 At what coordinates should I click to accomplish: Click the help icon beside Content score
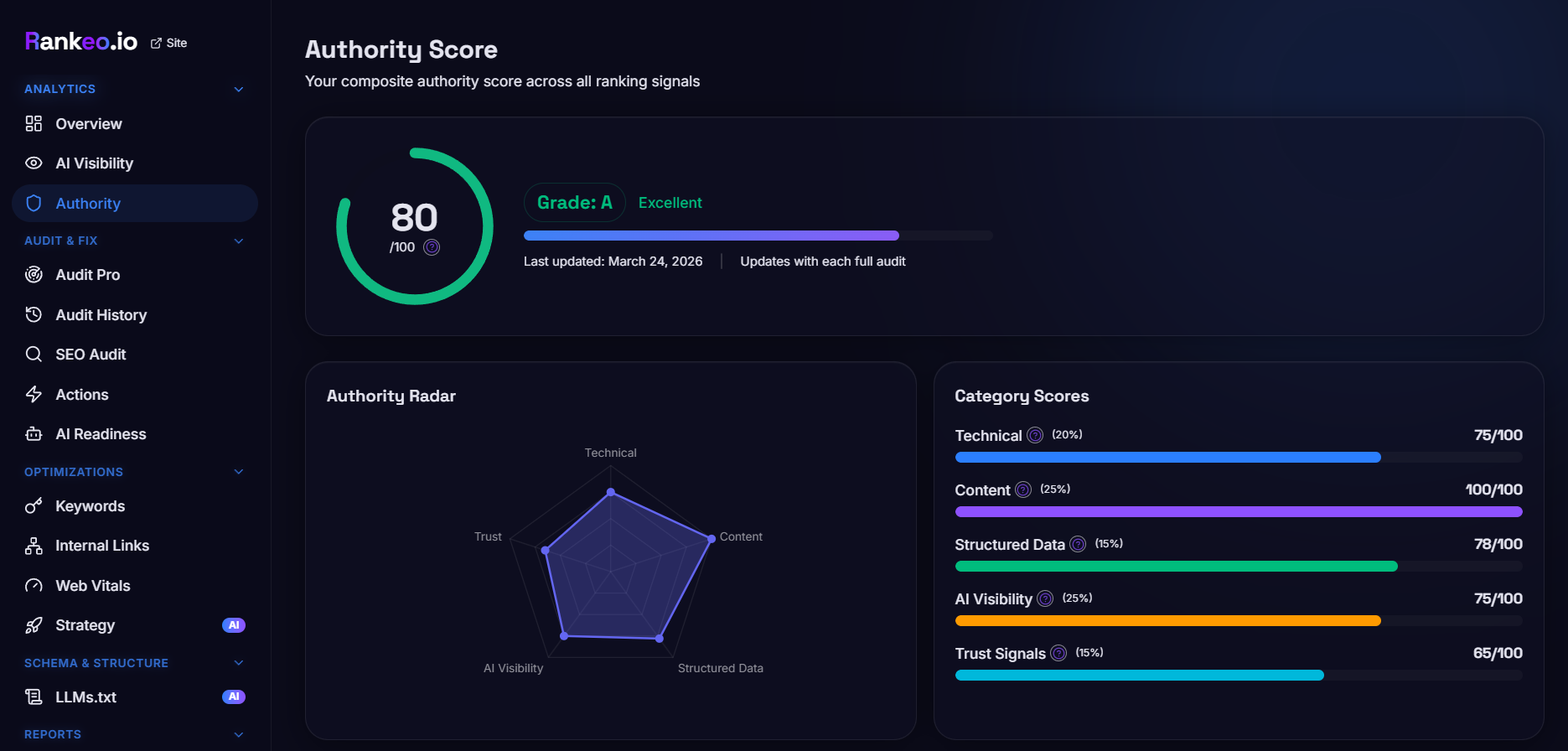point(1023,489)
